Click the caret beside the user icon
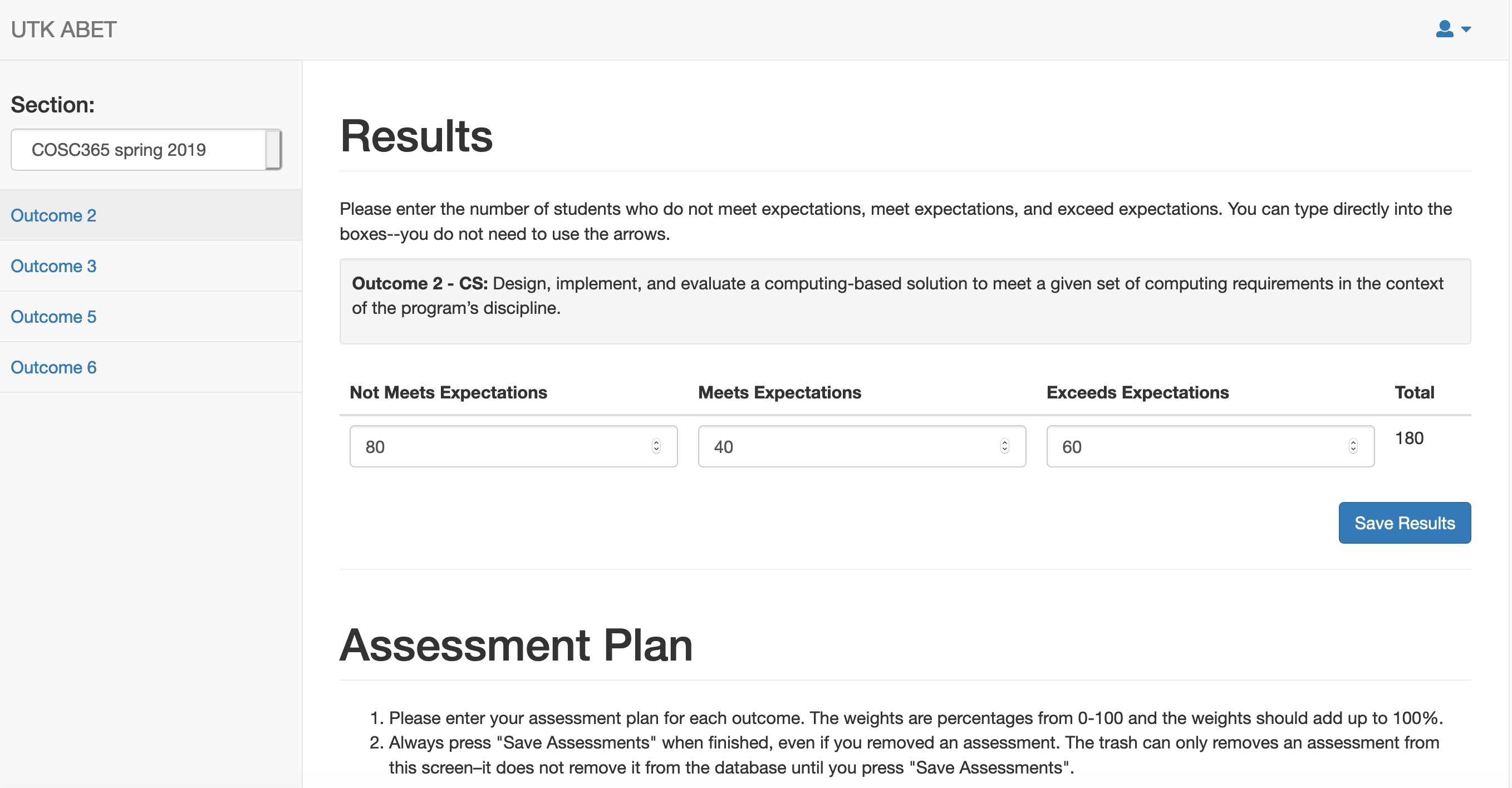 (1466, 29)
